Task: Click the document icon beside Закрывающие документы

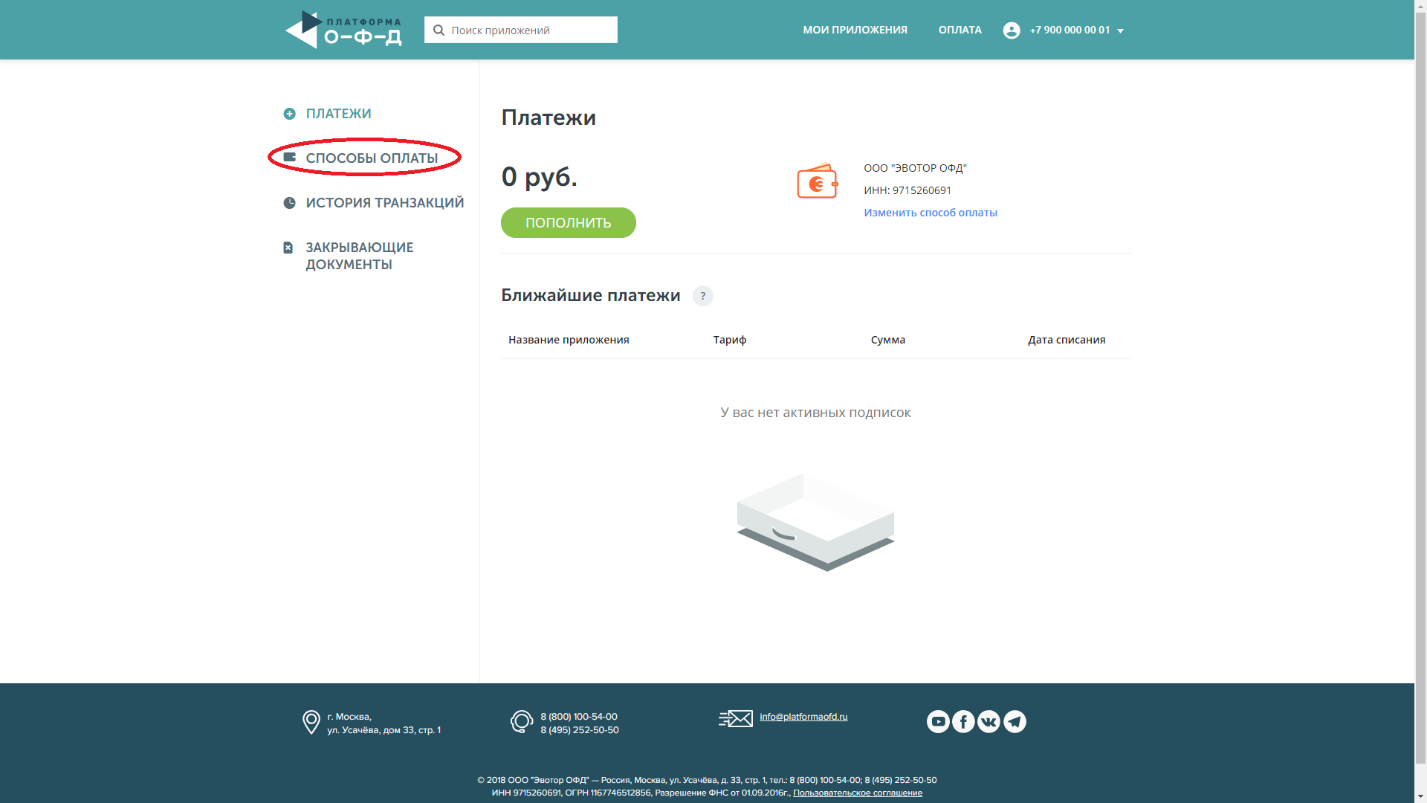Action: [x=289, y=247]
